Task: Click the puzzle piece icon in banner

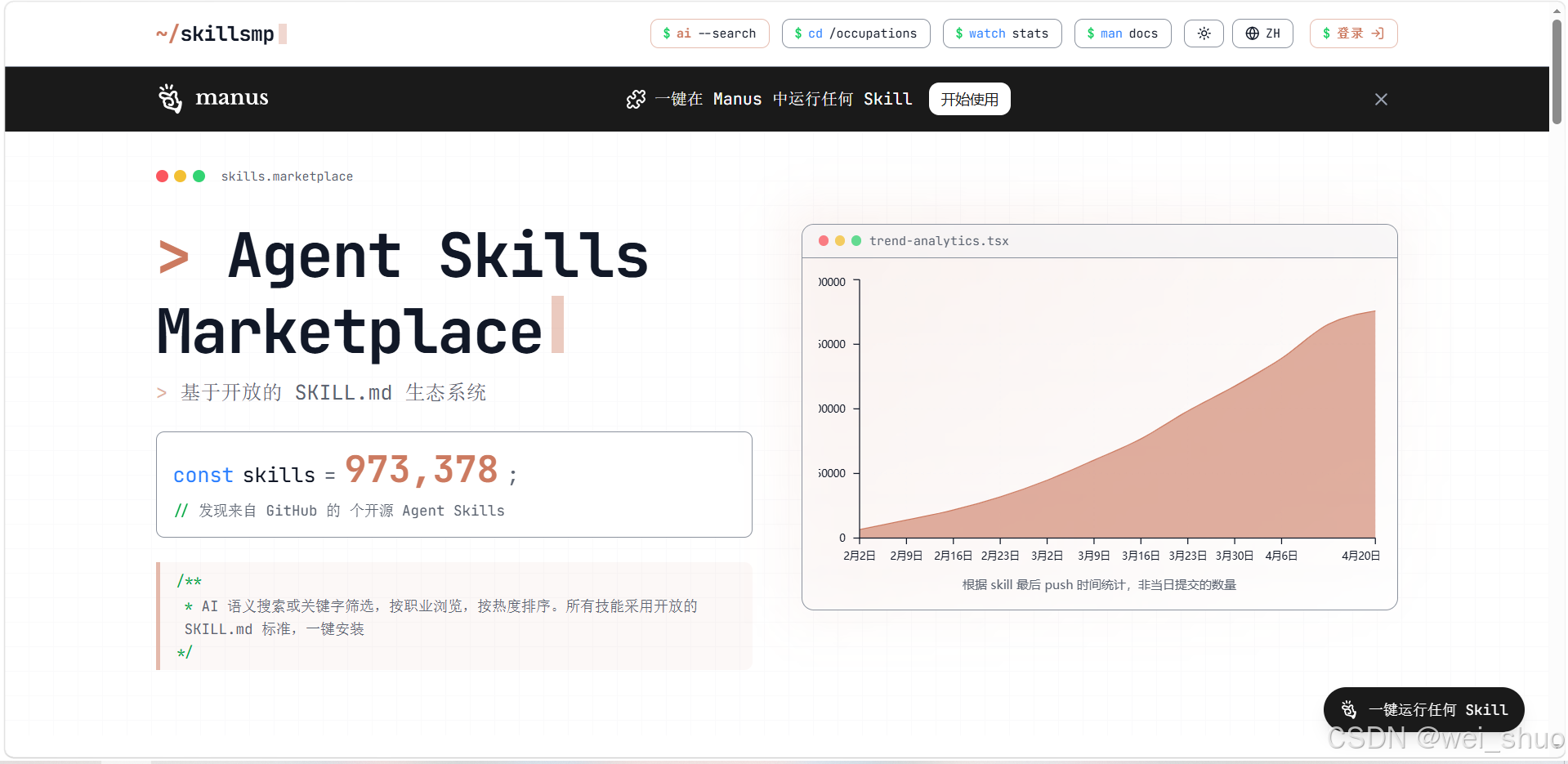Action: pyautogui.click(x=636, y=99)
